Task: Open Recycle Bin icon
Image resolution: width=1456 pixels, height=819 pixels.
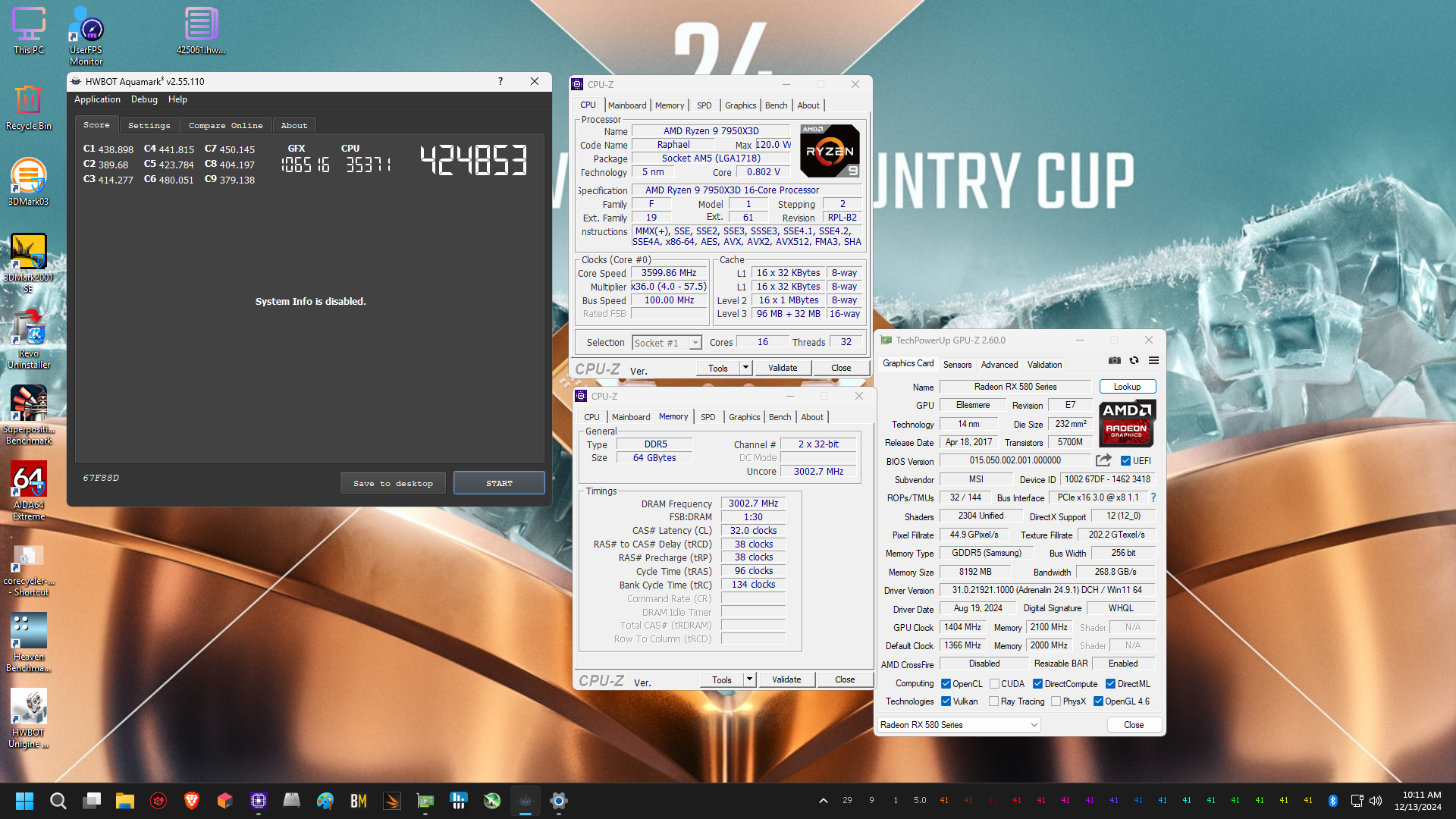Action: click(x=29, y=107)
